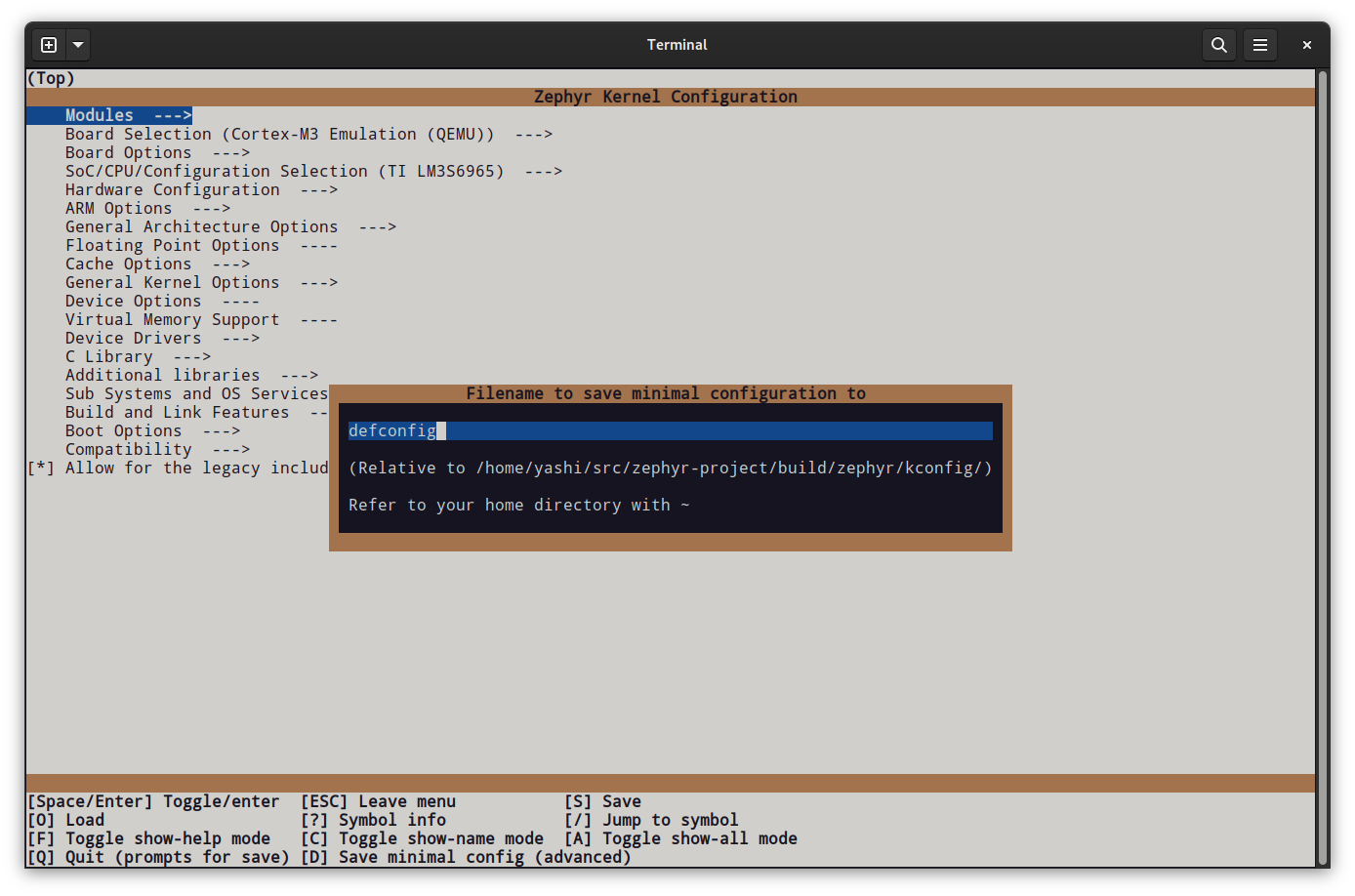Expand Device Drivers submenu
The height and width of the screenshot is (896, 1355).
click(x=162, y=338)
